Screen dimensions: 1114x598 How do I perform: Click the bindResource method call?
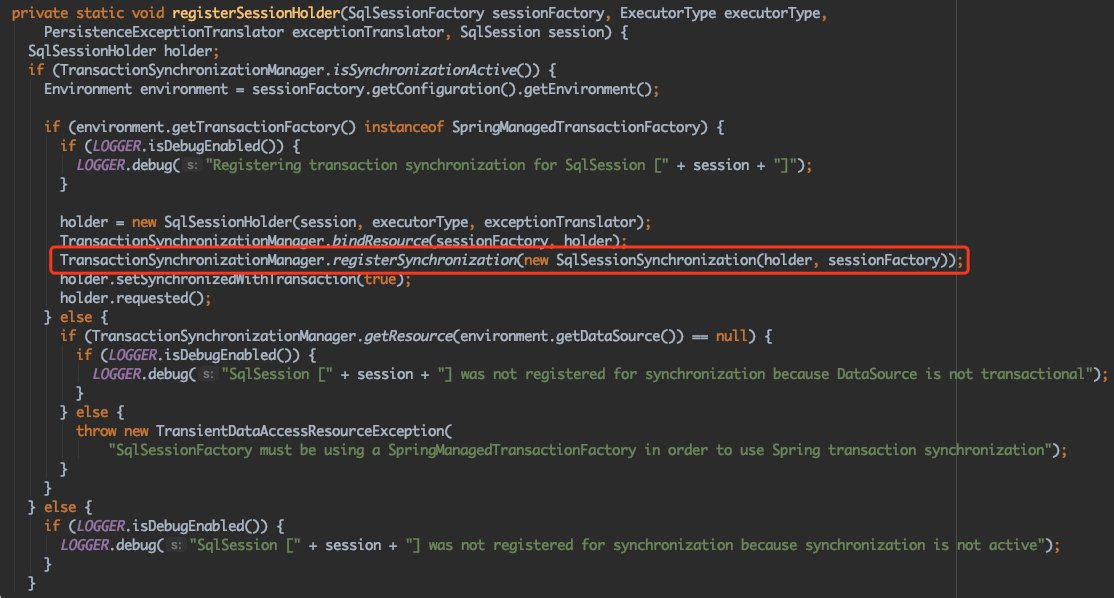click(381, 241)
